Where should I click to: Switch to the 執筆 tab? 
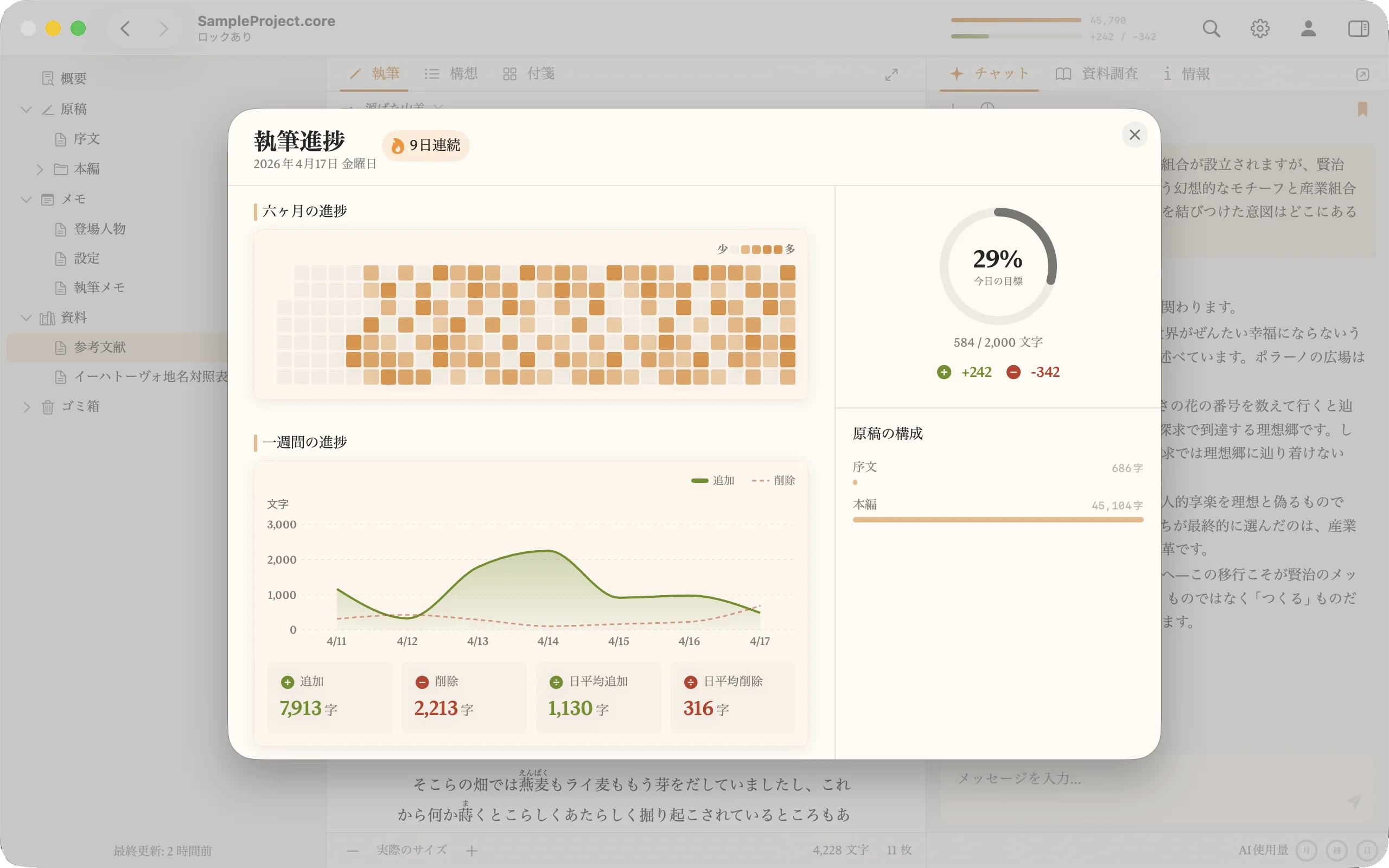374,73
